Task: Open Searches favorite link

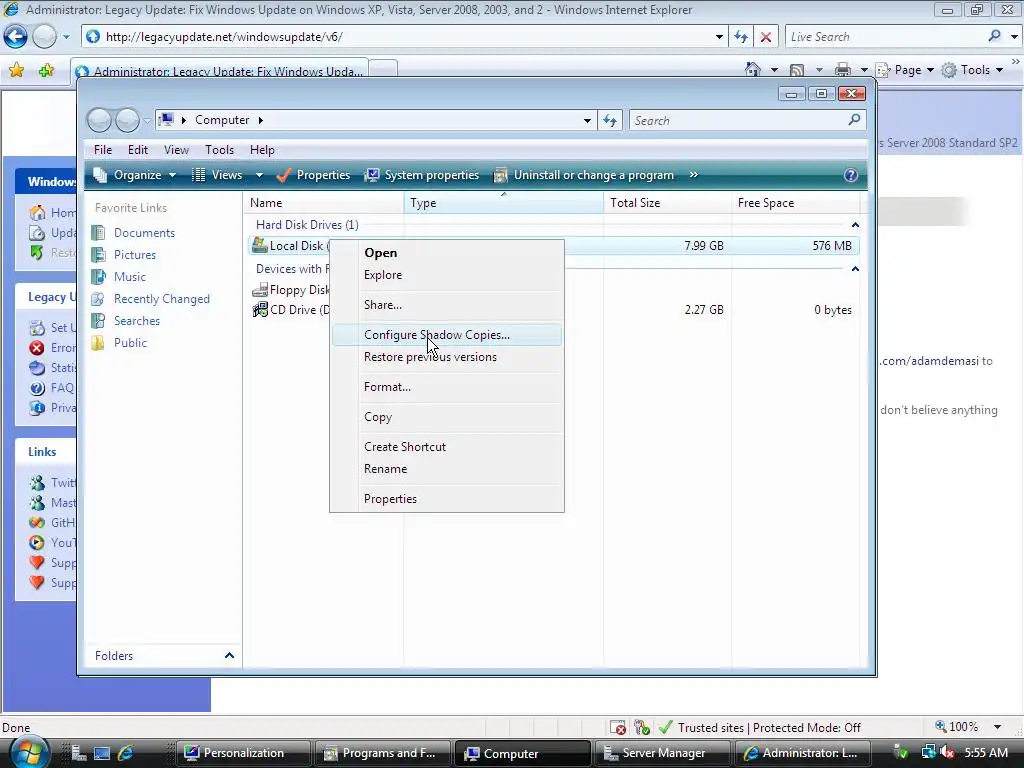Action: (x=136, y=321)
